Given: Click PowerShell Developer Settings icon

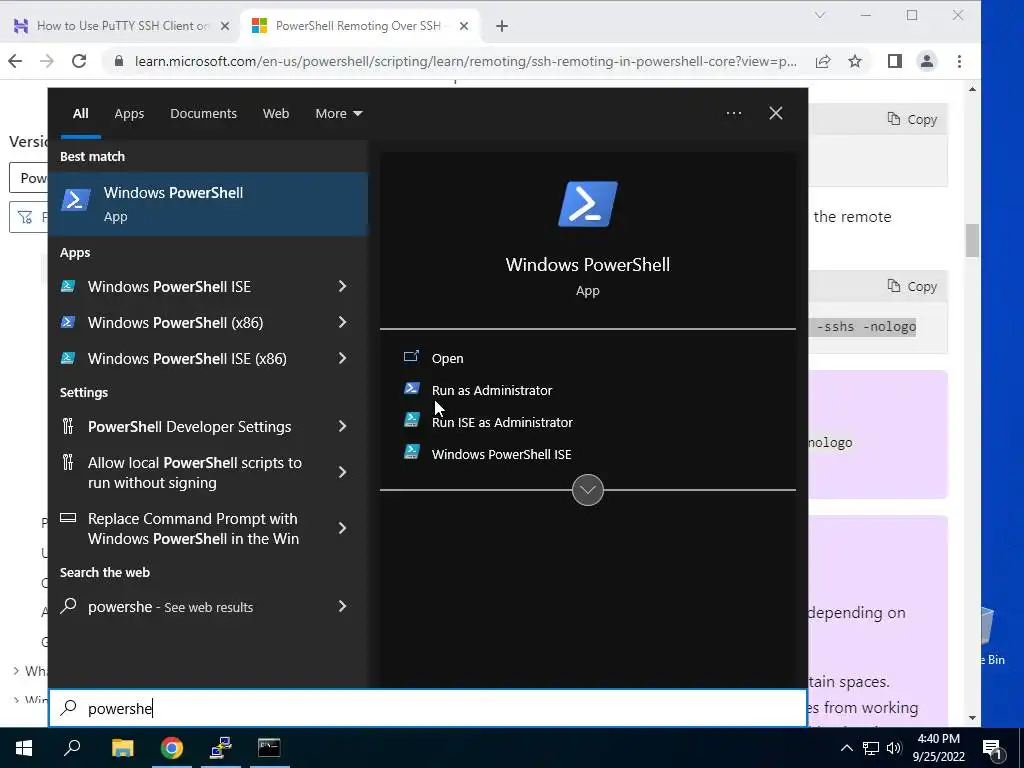Looking at the screenshot, I should tap(68, 426).
